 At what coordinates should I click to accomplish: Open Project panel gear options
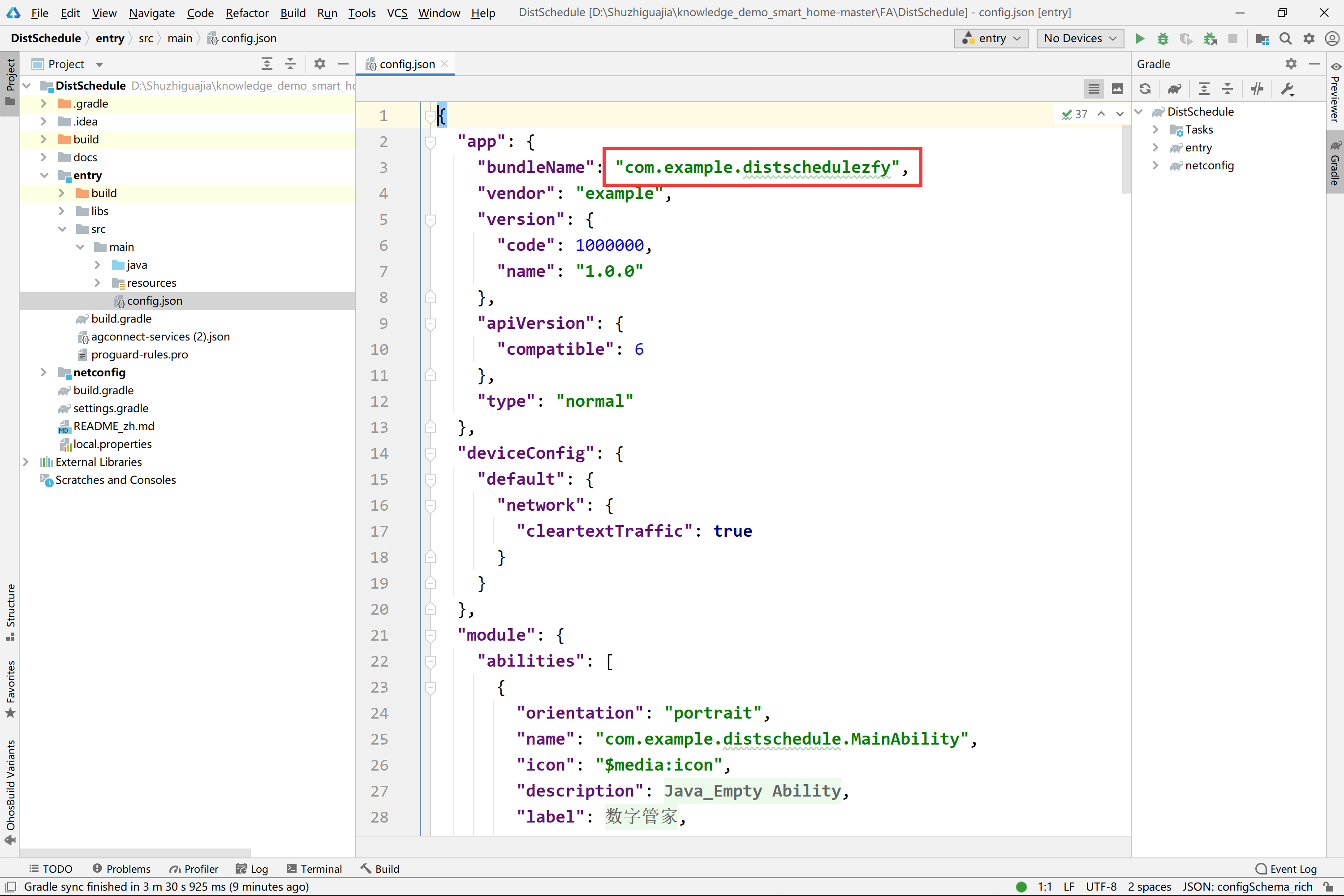[319, 64]
